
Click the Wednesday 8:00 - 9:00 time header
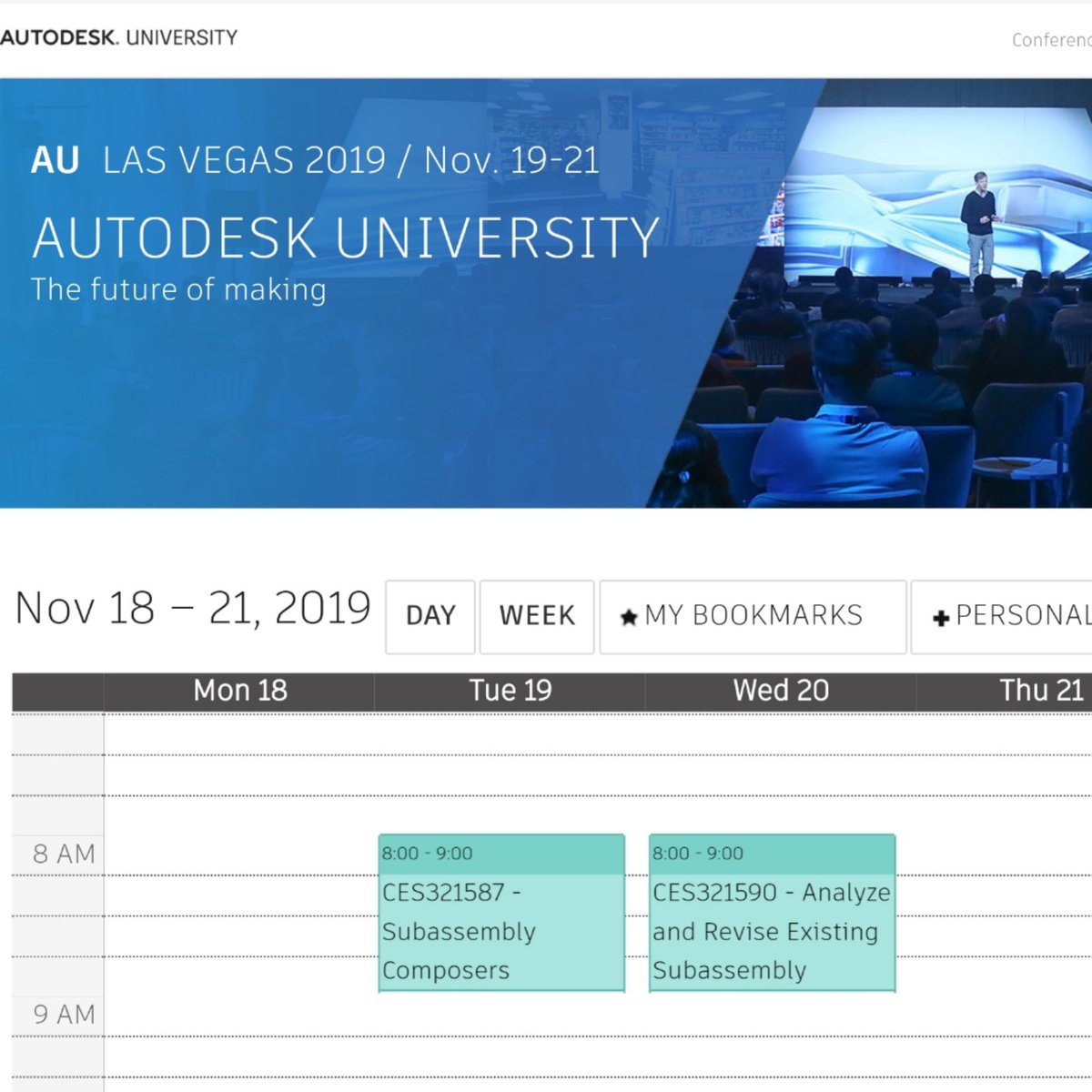pyautogui.click(x=772, y=854)
